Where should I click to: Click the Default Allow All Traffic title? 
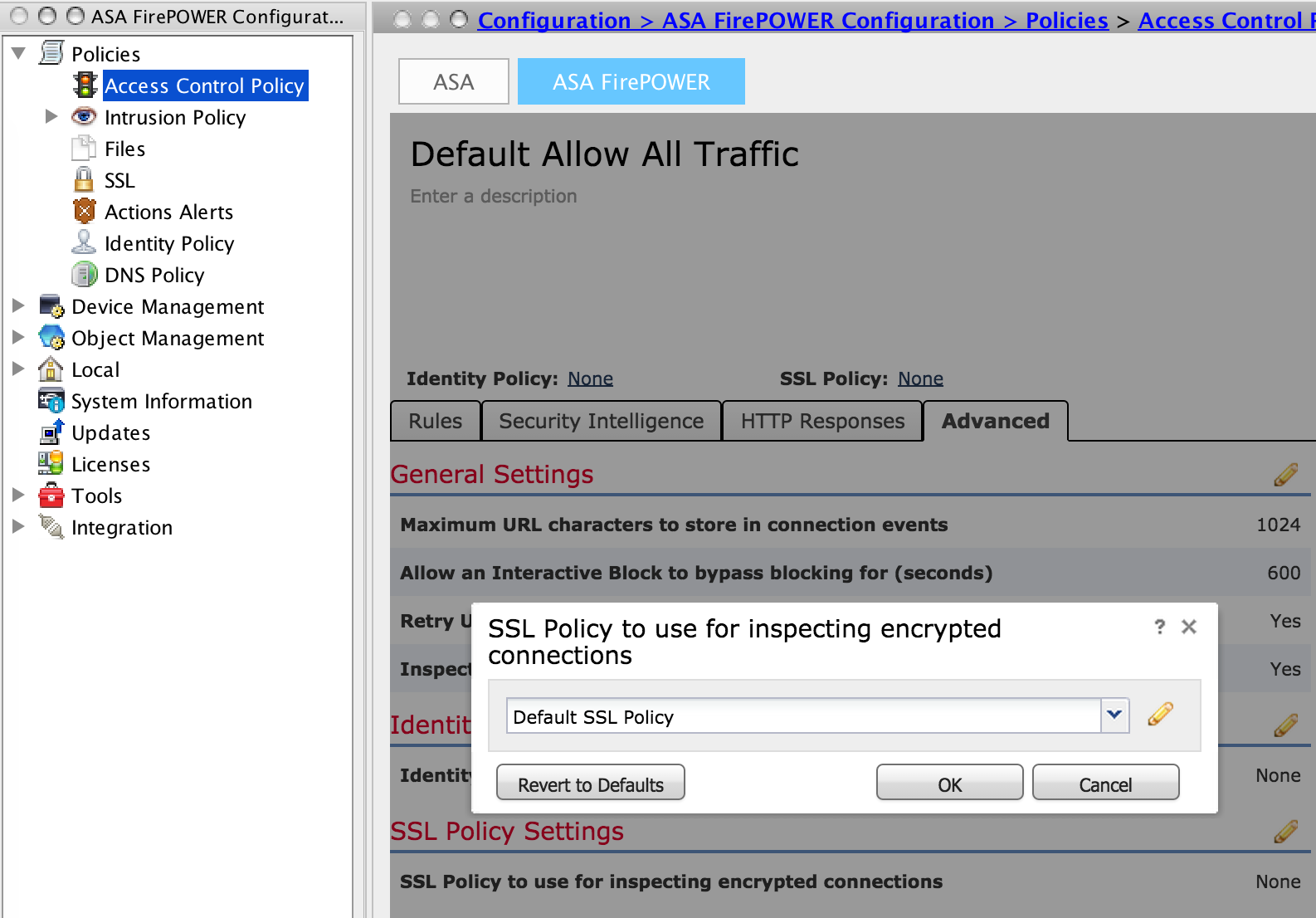604,154
